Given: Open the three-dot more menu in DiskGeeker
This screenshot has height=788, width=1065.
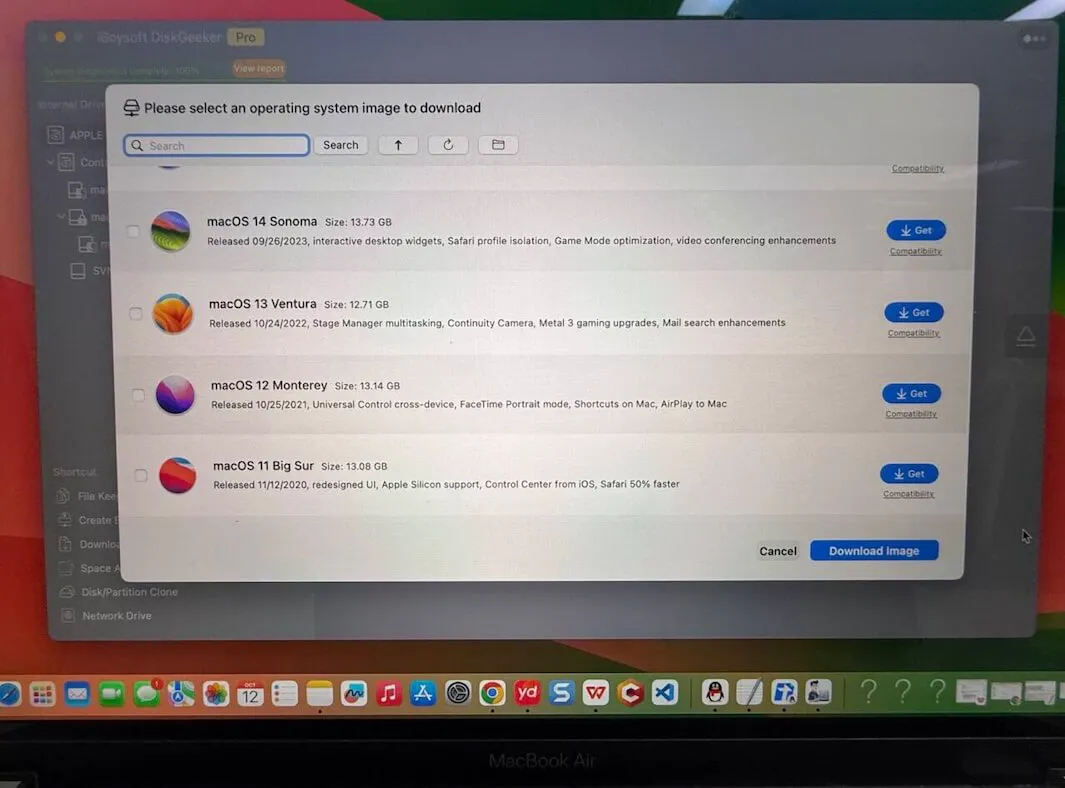Looking at the screenshot, I should click(1034, 39).
